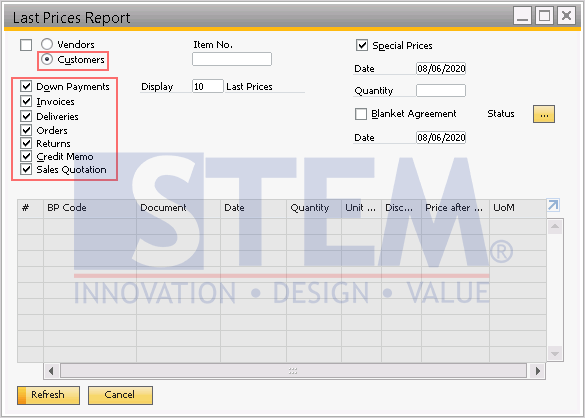Toggle the Deliveries checkbox
The image size is (585, 418).
coord(26,116)
